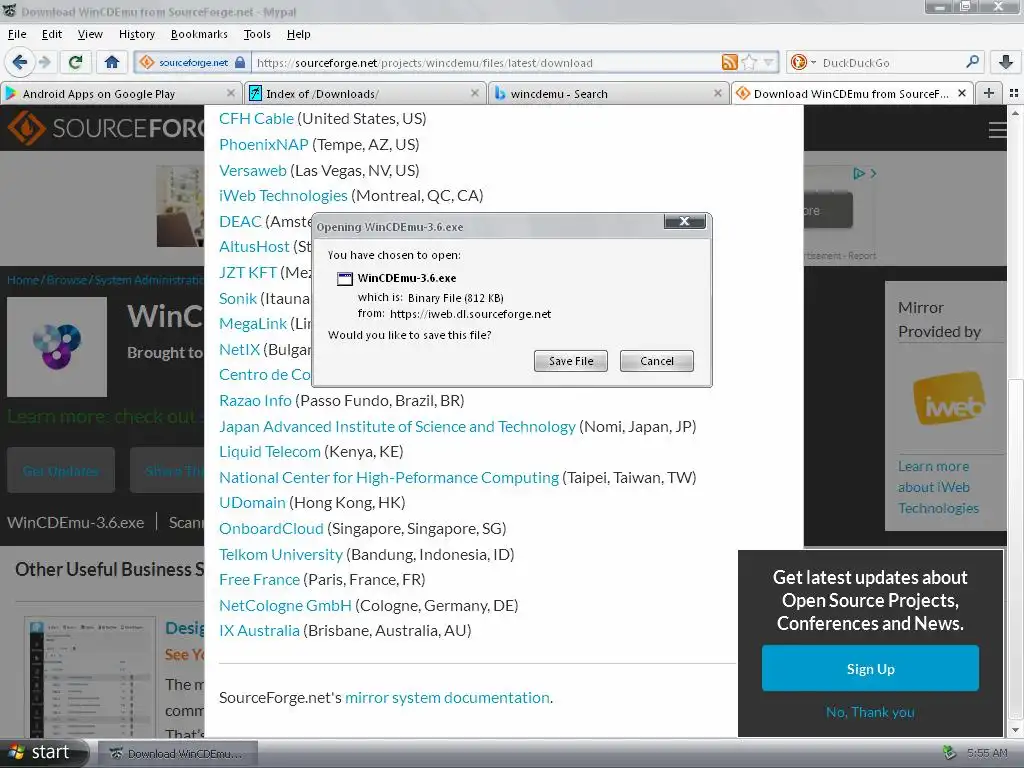Screen dimensions: 1024x768
Task: Click the sourceforge.net site identity badge
Action: pyautogui.click(x=193, y=62)
